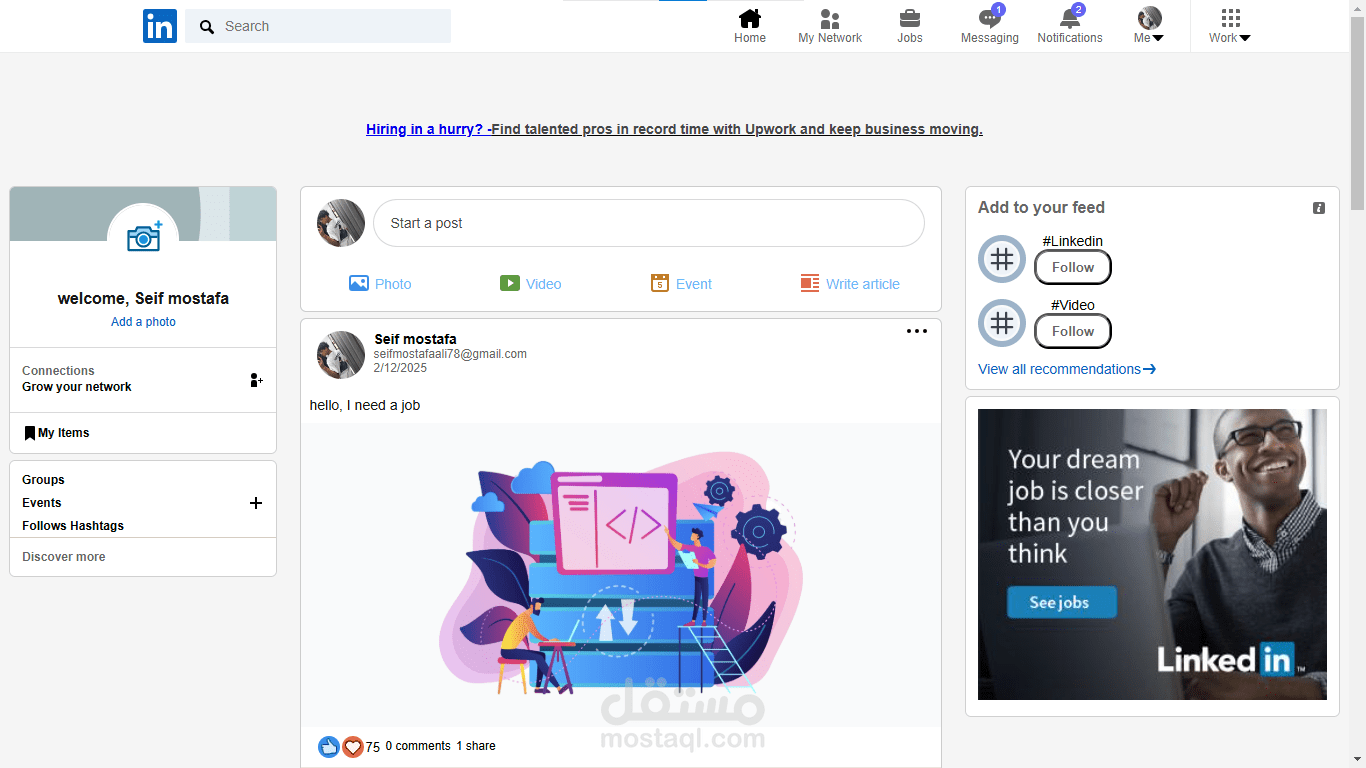This screenshot has height=768, width=1366.
Task: Open Groups in sidebar
Action: click(43, 480)
